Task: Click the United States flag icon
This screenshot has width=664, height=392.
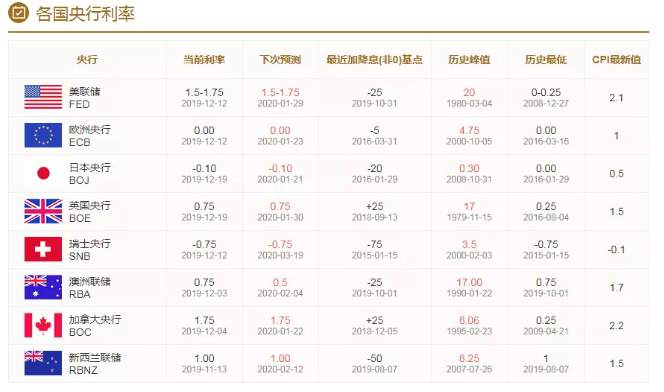Action: [x=43, y=97]
